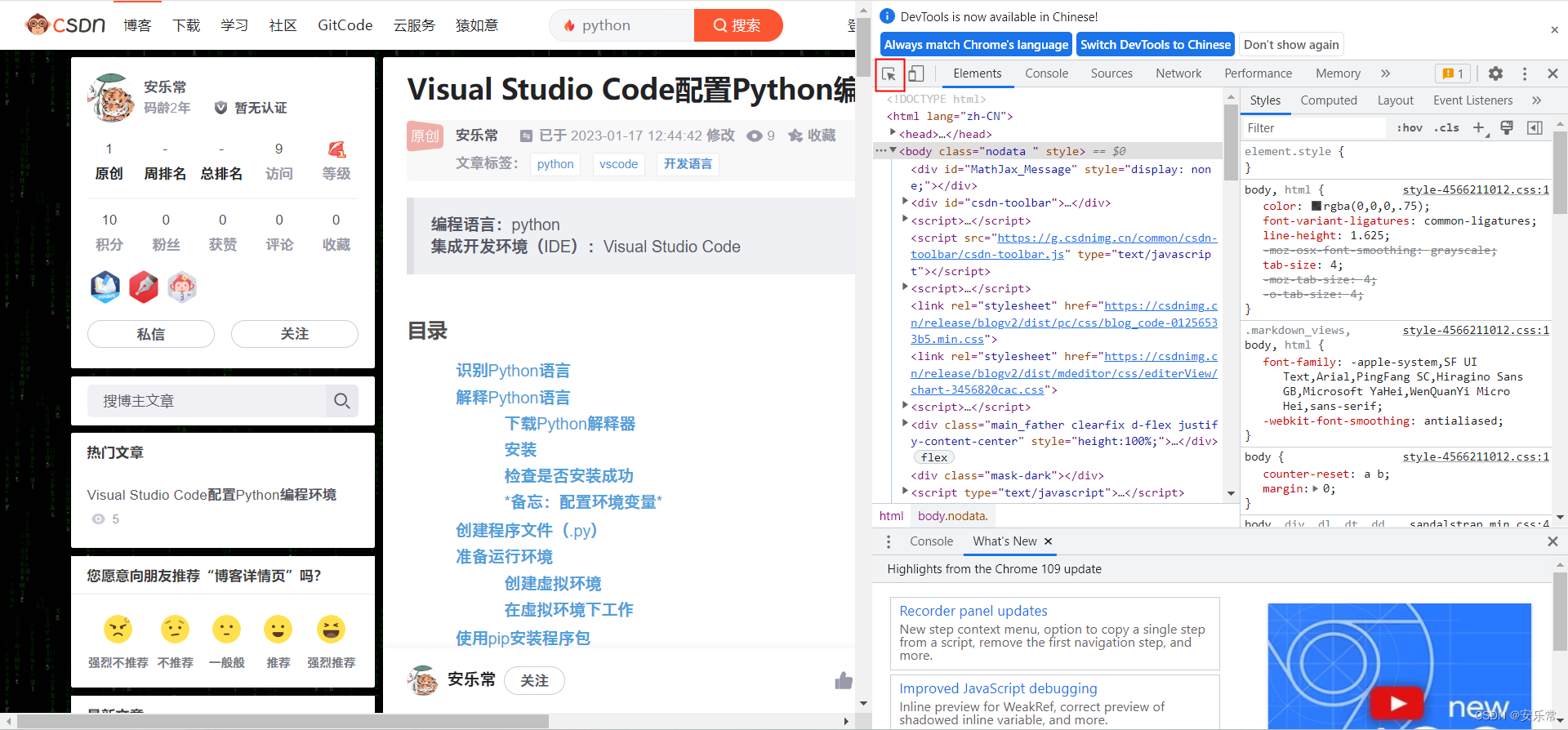
Task: Click the flex badge in Elements tree
Action: coord(934,457)
